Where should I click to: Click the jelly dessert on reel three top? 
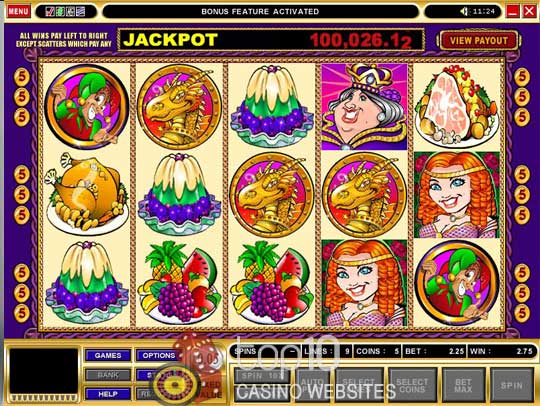click(x=272, y=107)
